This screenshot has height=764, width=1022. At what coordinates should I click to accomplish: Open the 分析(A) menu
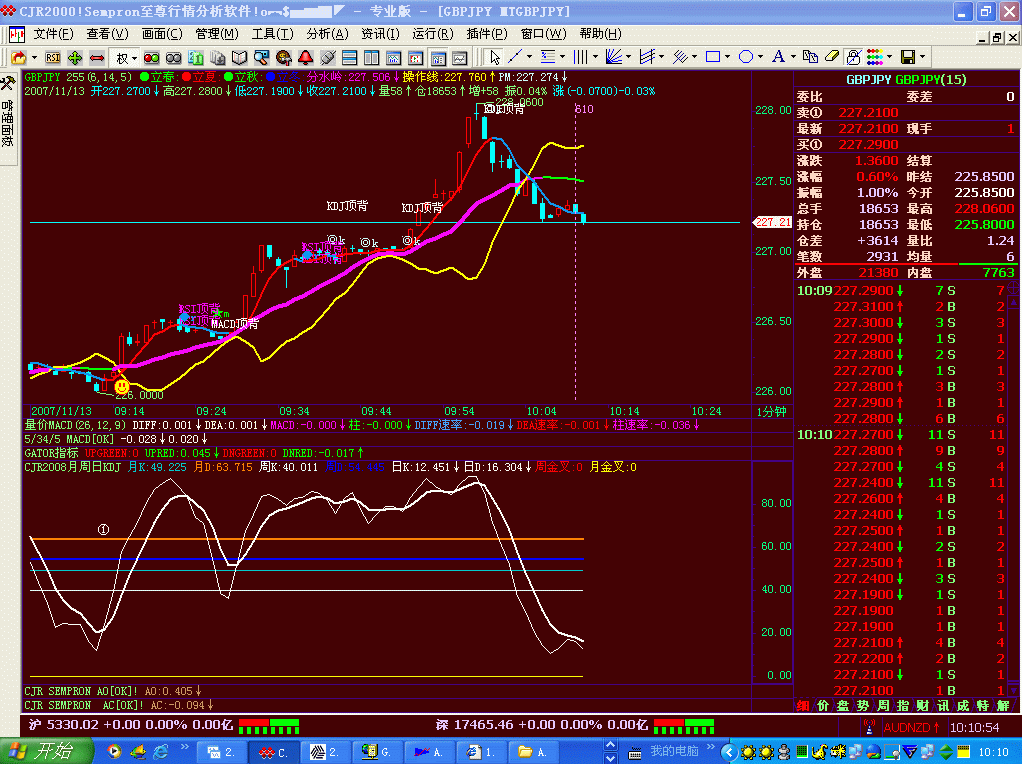click(x=326, y=34)
